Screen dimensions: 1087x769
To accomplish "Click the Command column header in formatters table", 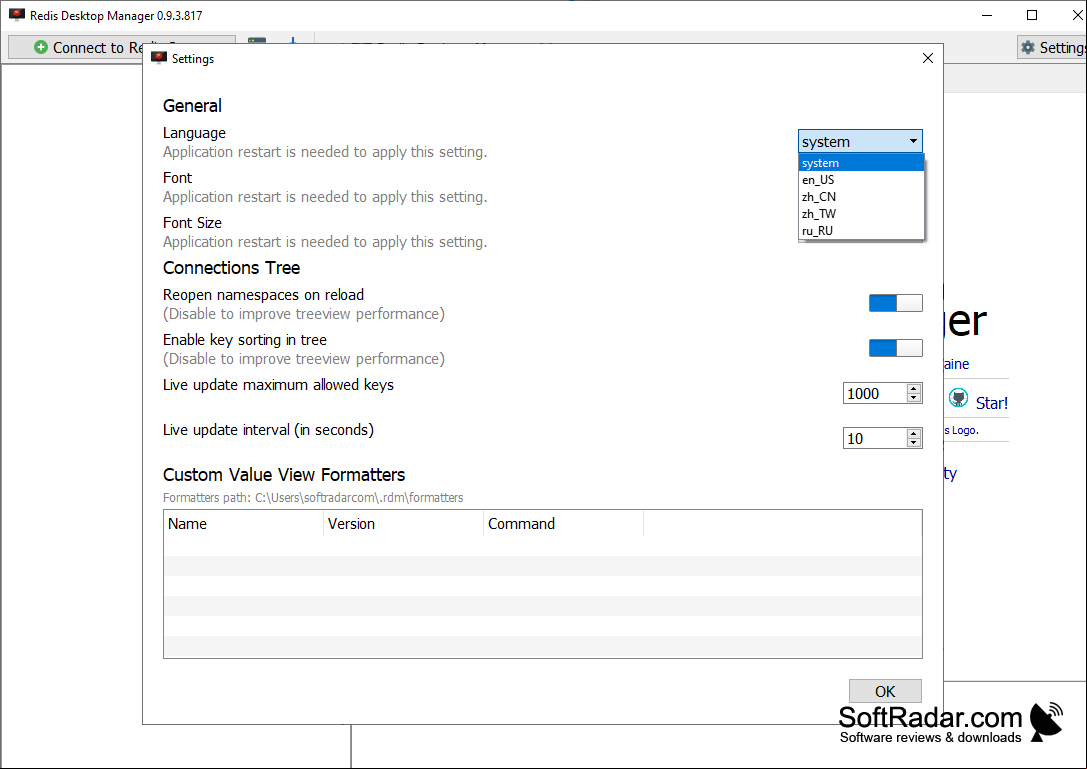I will (564, 524).
